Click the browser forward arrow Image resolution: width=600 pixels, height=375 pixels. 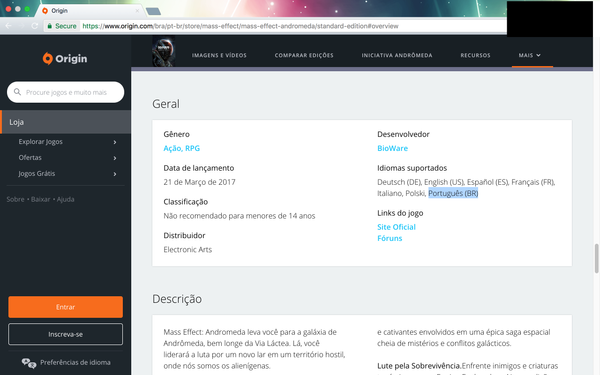pos(21,26)
